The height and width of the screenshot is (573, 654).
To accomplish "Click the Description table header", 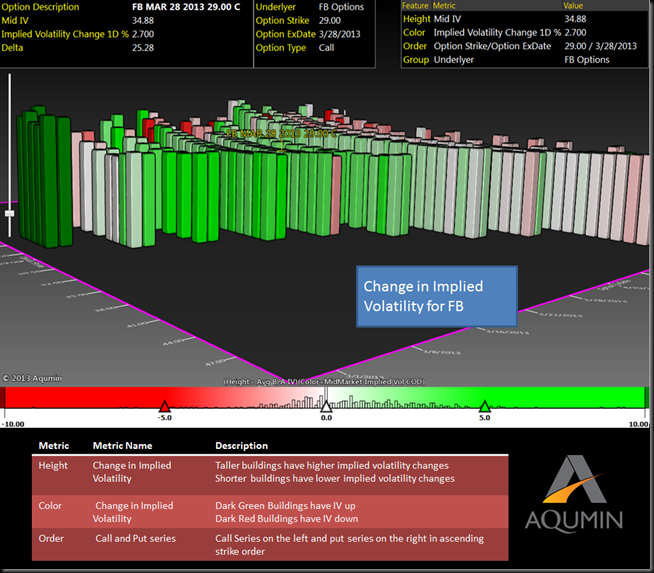I will pyautogui.click(x=241, y=445).
